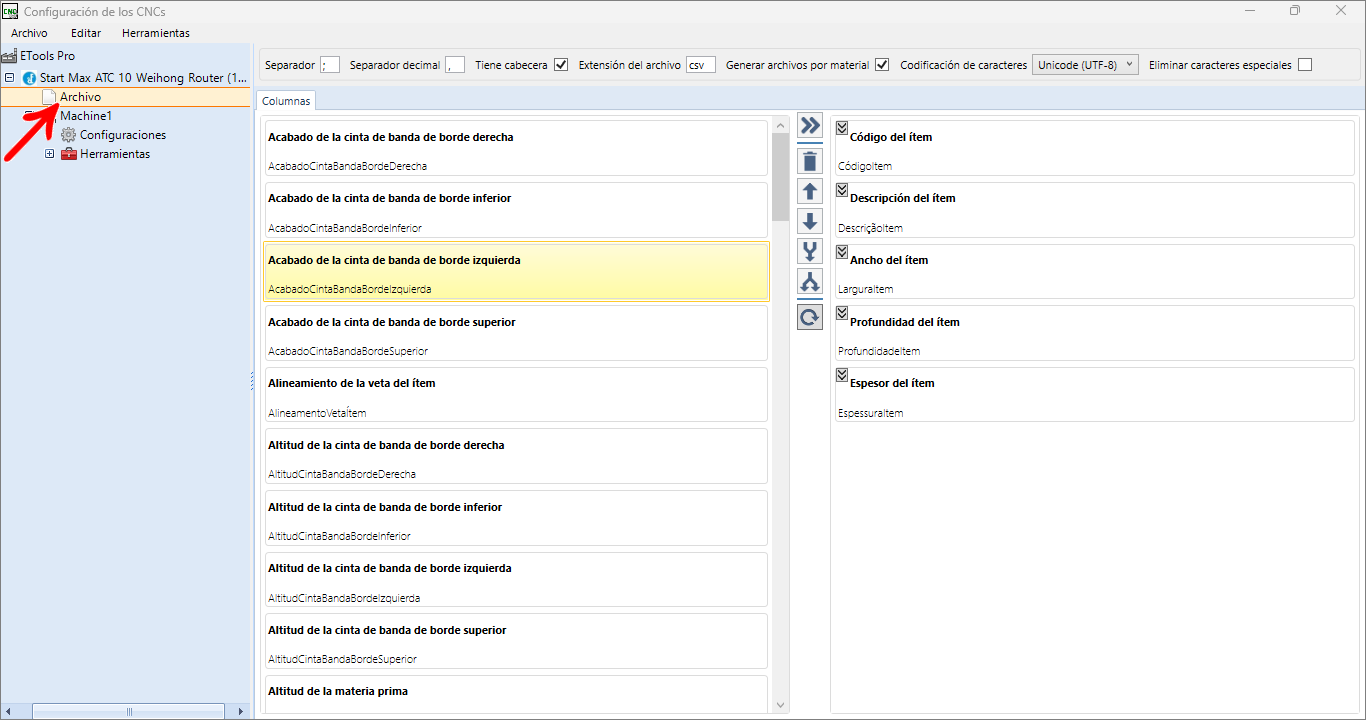This screenshot has width=1366, height=720.
Task: Click the columns list scroll-up arrow
Action: point(781,125)
